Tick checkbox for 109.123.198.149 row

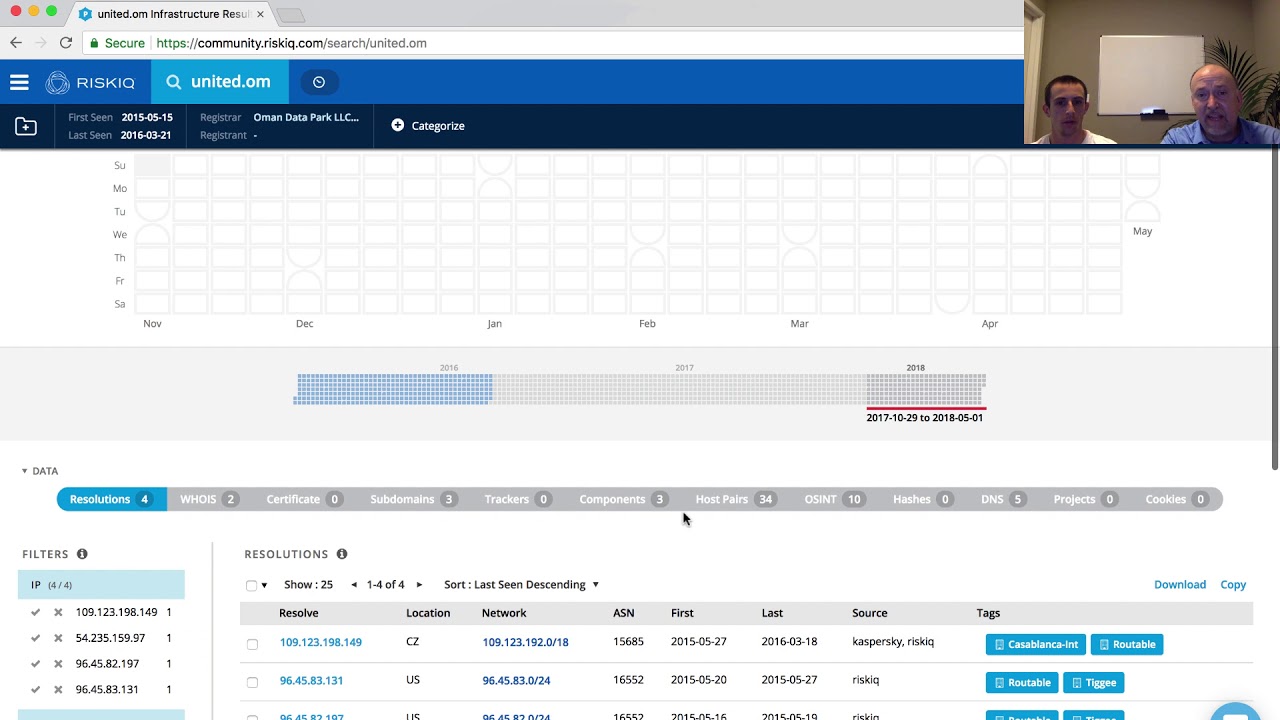(252, 644)
